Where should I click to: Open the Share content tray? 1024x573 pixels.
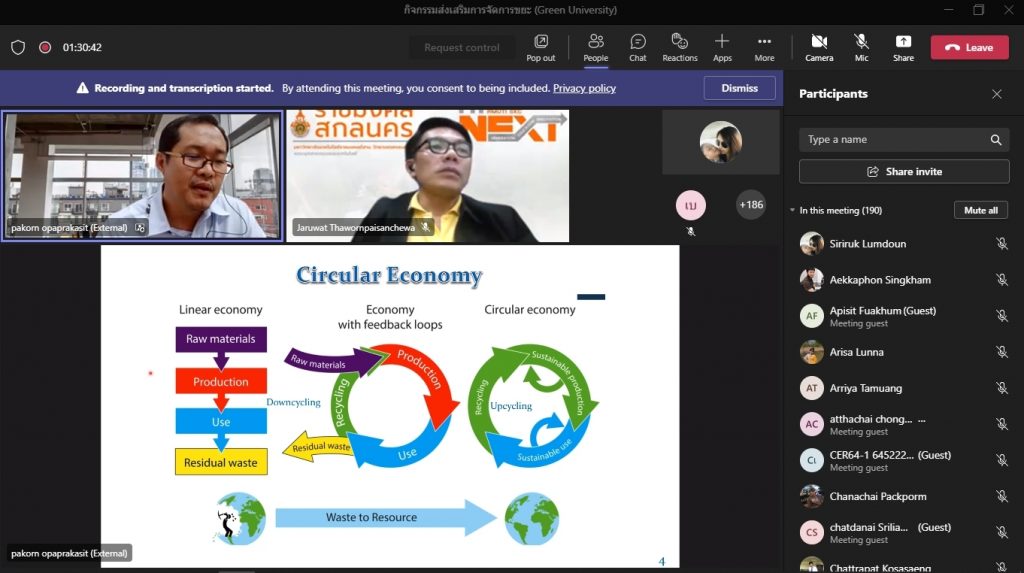[903, 46]
